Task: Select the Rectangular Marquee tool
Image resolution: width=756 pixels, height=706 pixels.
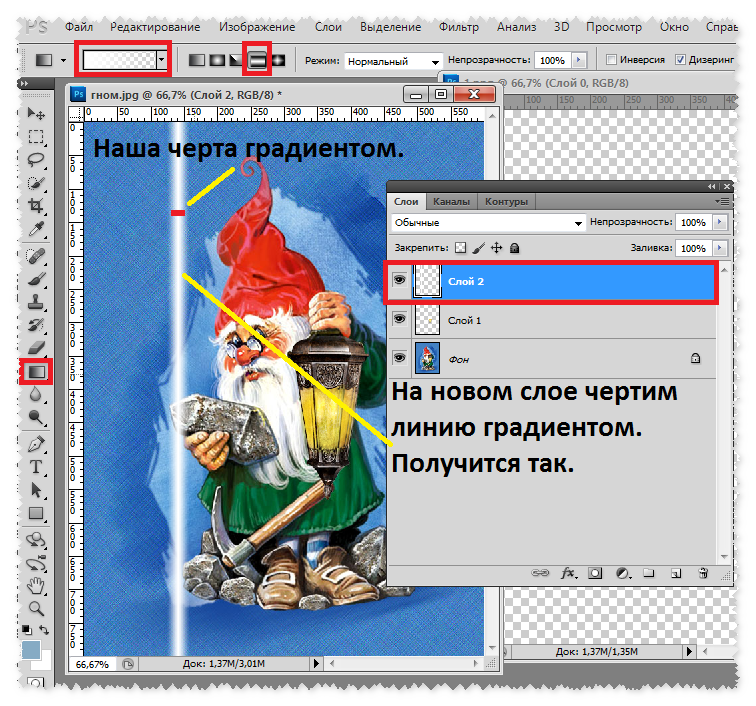Action: point(36,137)
